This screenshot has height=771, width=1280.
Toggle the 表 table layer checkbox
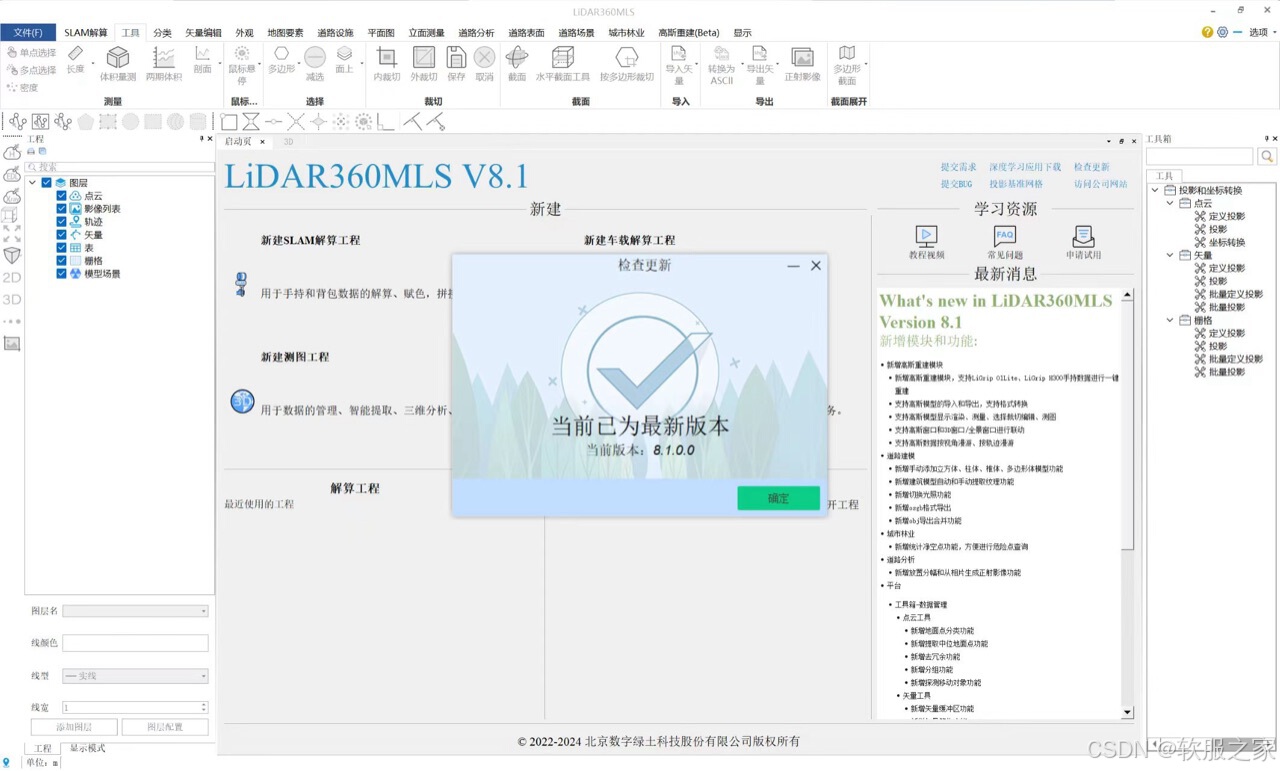(62, 248)
